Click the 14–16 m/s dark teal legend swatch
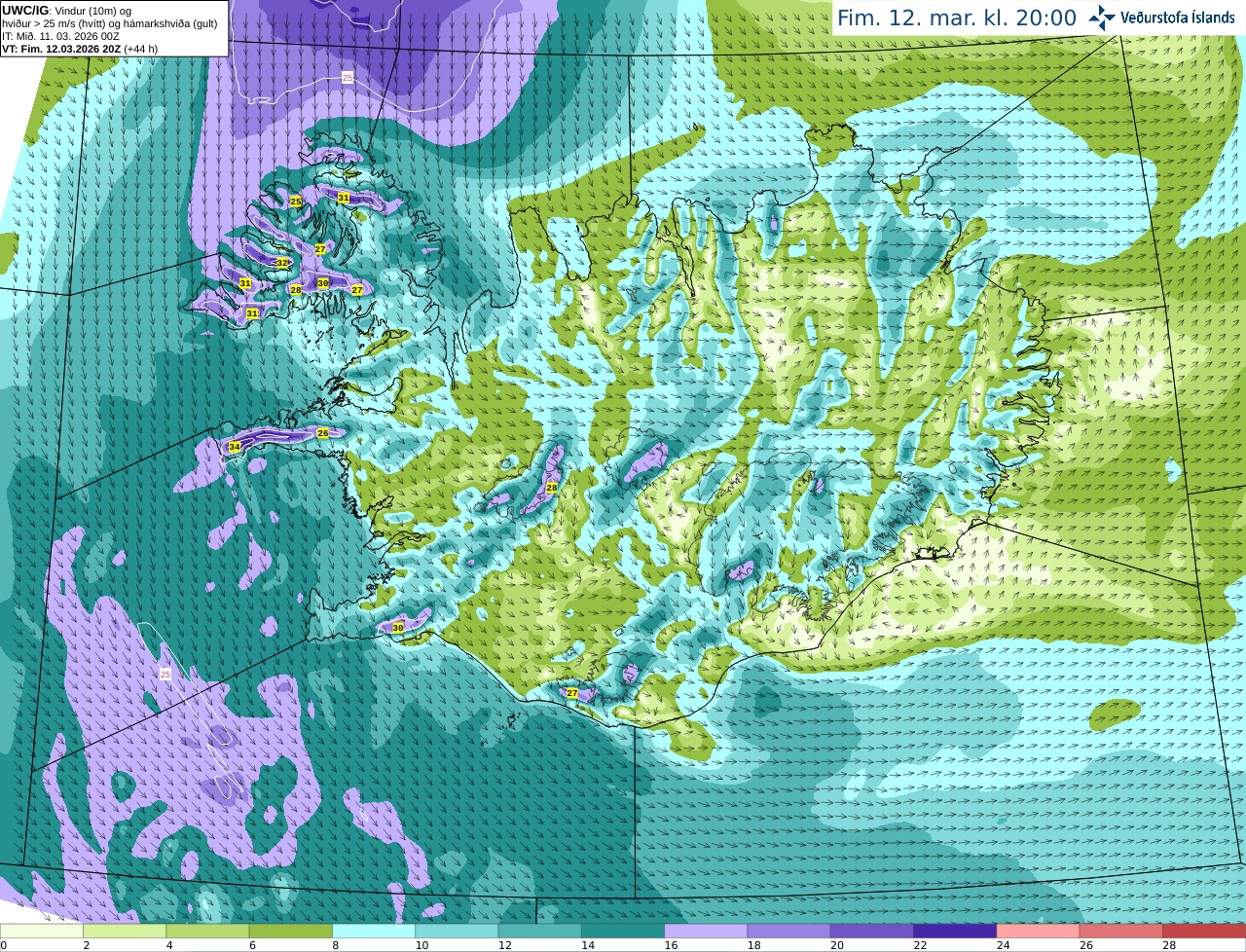 [623, 932]
